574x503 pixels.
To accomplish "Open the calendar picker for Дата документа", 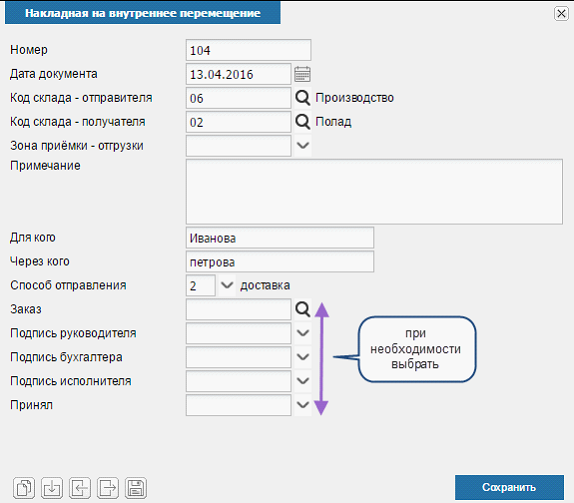I will [x=302, y=74].
